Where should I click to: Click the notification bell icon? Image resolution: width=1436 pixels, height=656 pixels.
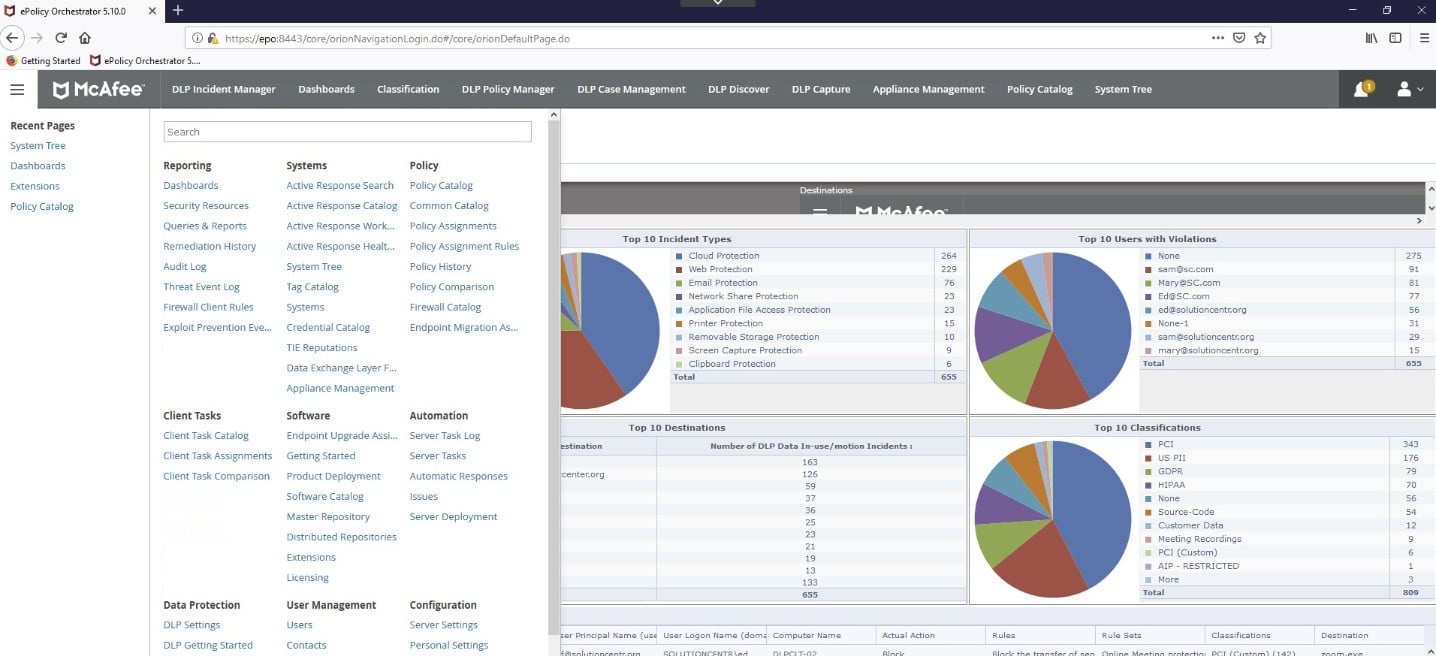1361,90
